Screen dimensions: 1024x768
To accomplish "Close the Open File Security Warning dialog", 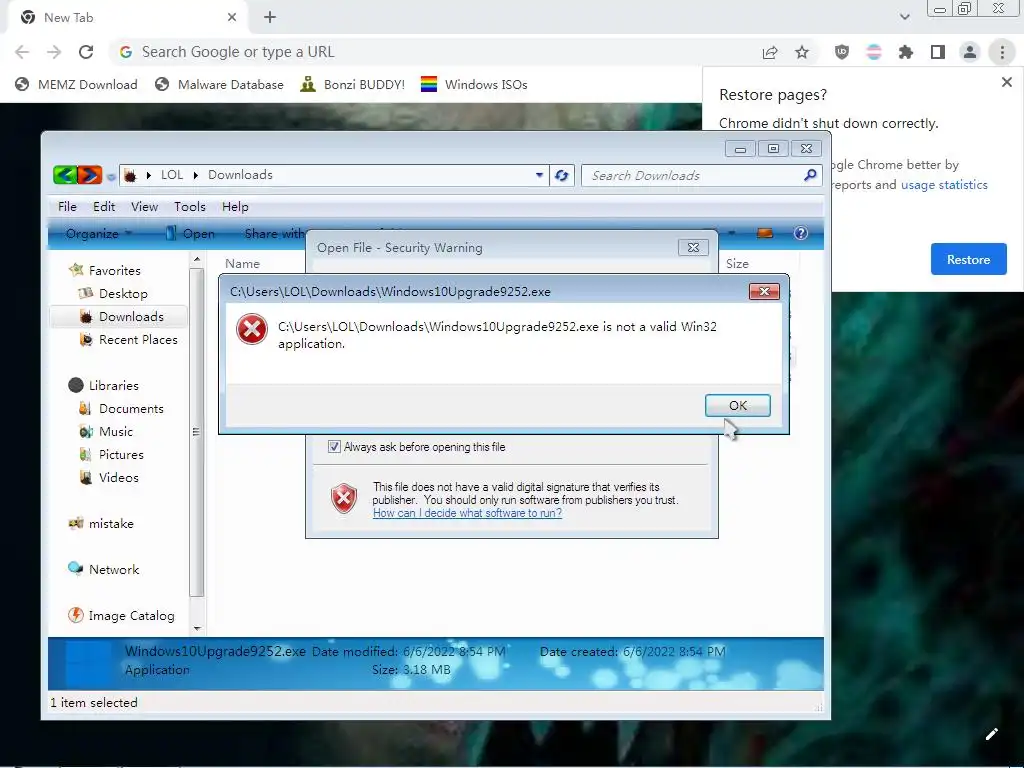I will click(693, 248).
